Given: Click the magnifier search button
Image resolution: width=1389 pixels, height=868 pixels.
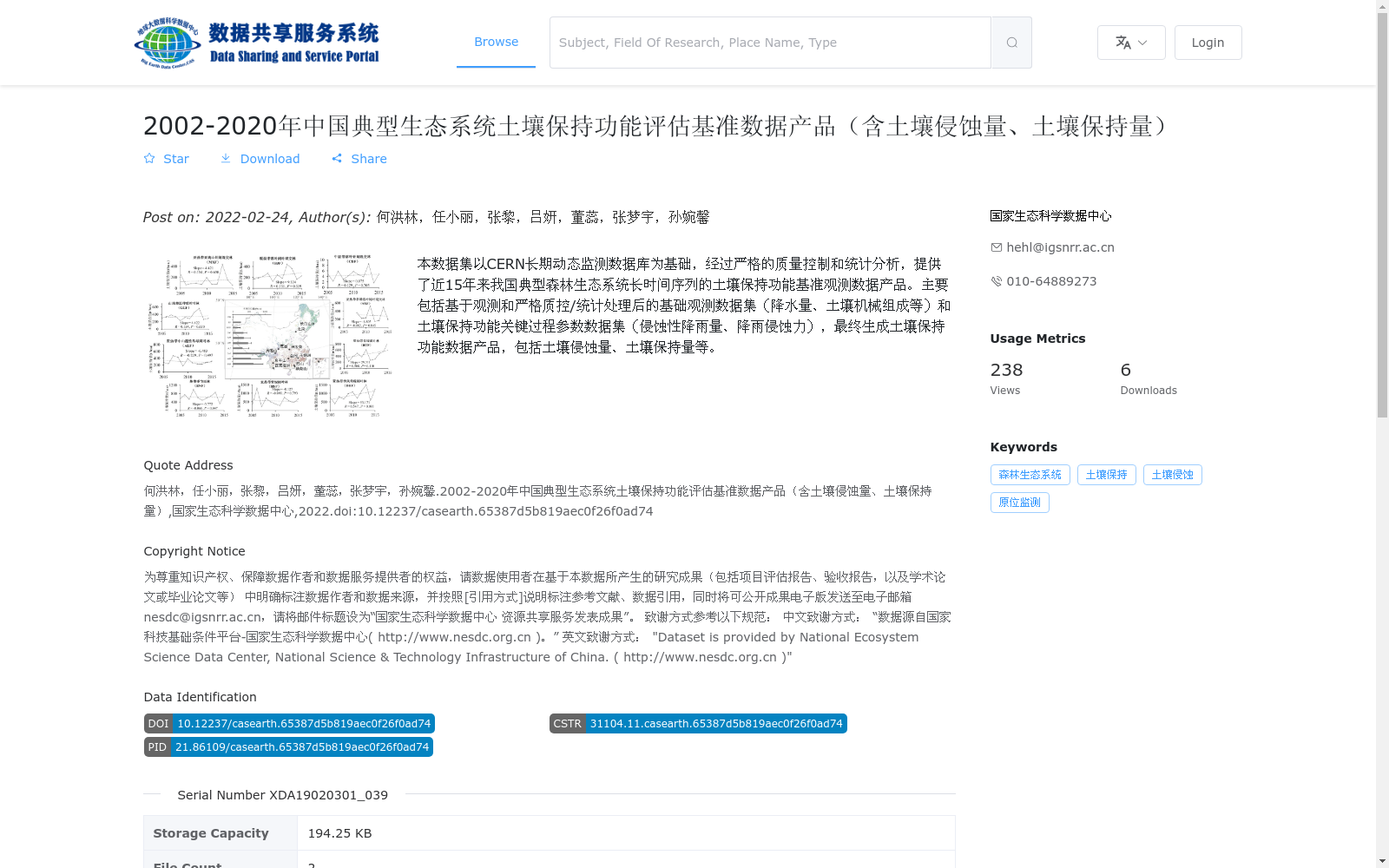Looking at the screenshot, I should [x=1011, y=43].
